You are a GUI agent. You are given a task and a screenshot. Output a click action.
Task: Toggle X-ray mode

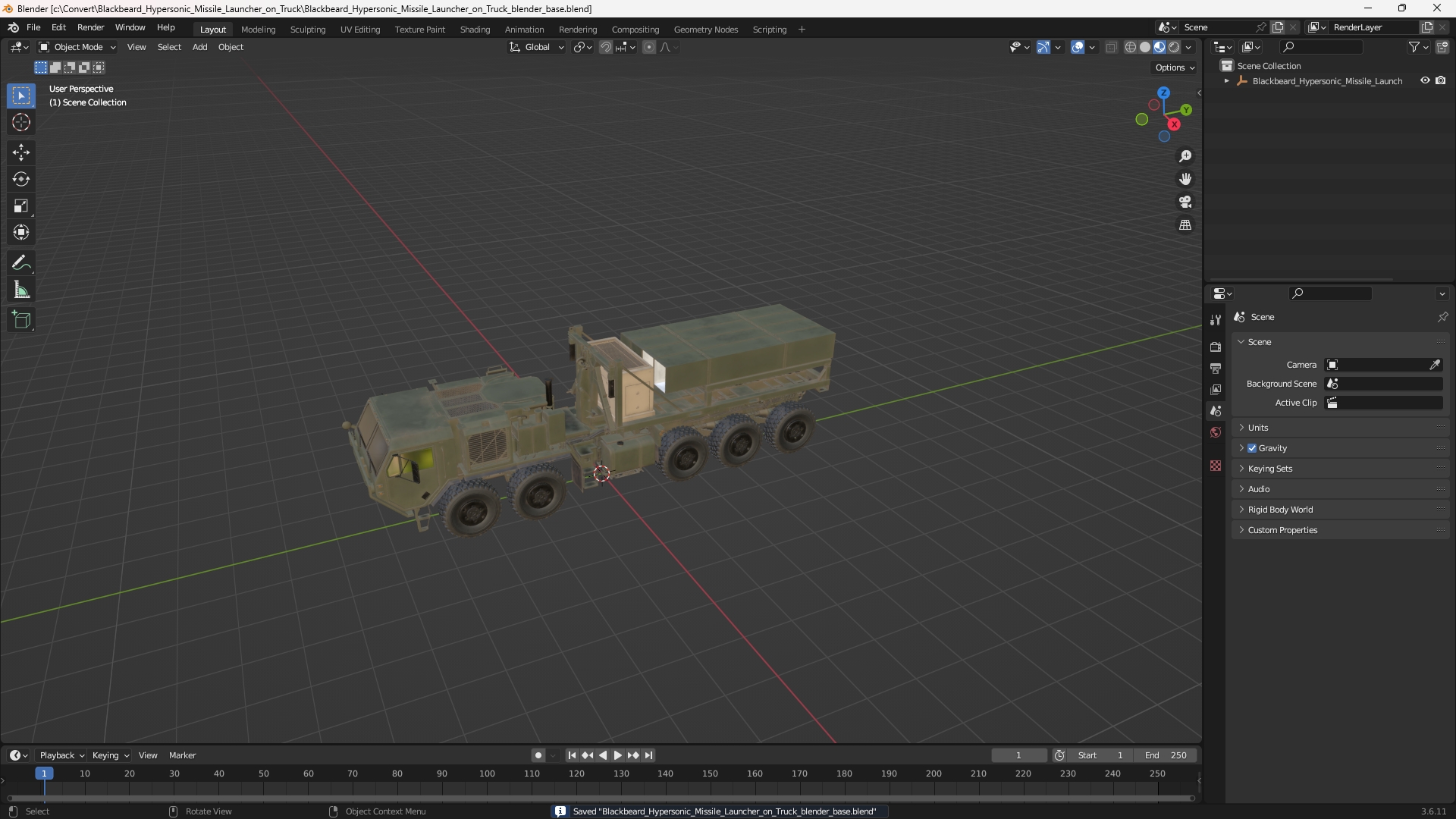[x=1111, y=47]
